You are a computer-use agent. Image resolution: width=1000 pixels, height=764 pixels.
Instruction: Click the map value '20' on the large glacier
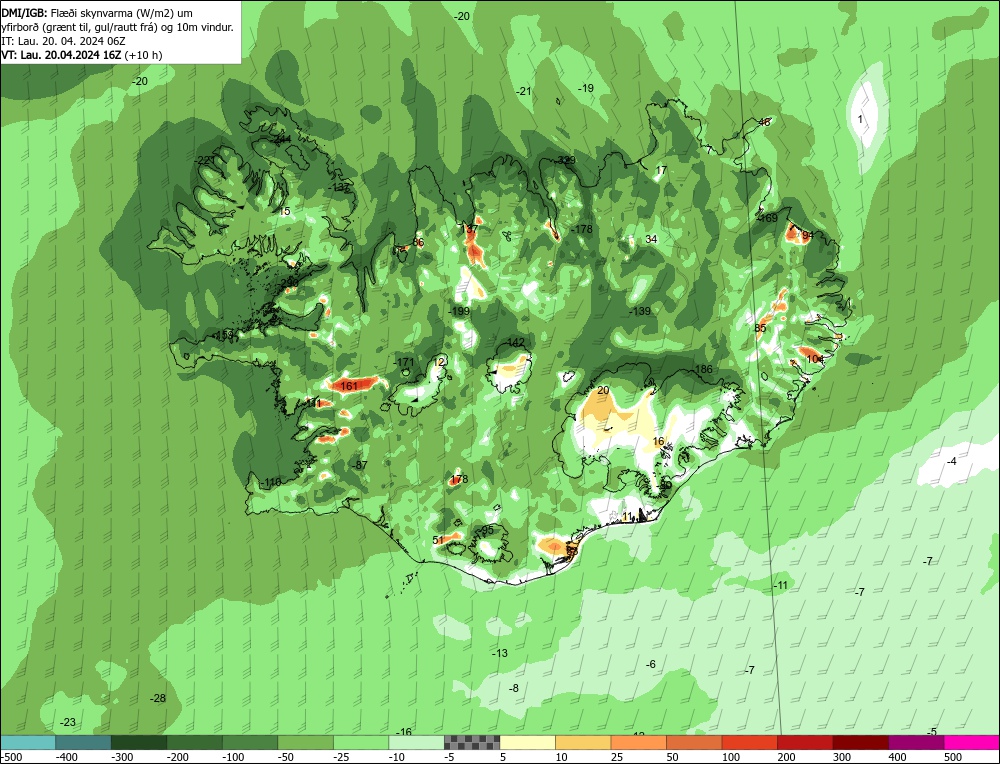coord(603,390)
